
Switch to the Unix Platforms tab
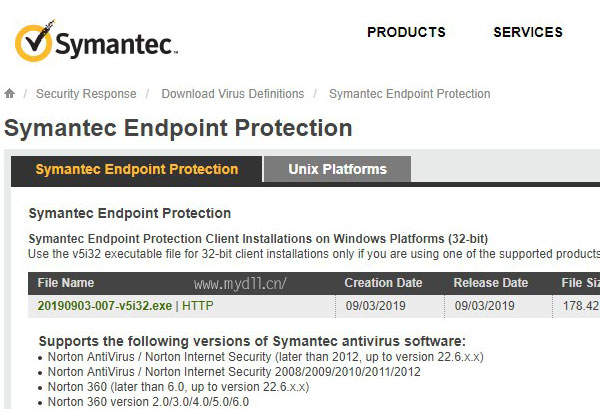338,169
